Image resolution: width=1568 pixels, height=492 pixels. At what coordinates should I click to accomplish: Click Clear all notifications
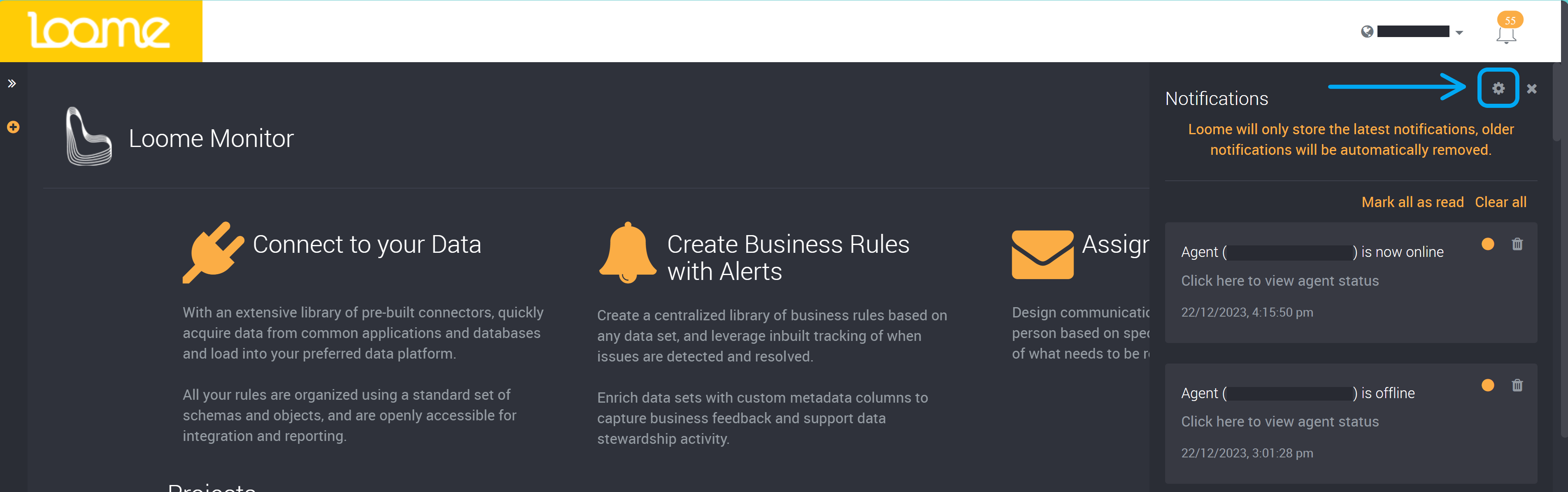click(x=1501, y=202)
